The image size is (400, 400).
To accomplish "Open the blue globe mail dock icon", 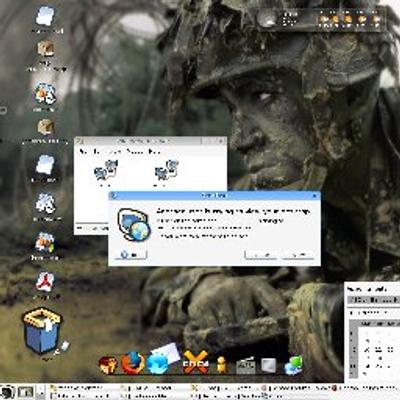I will click(x=162, y=359).
